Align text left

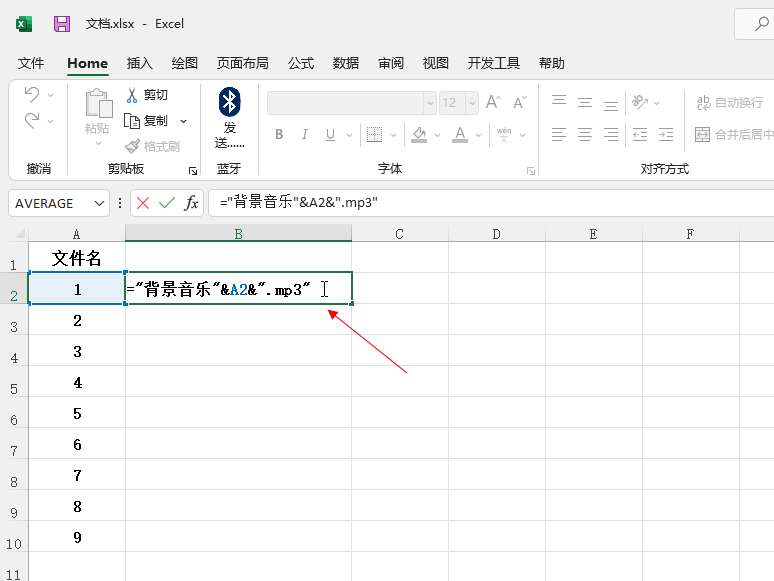click(x=559, y=134)
